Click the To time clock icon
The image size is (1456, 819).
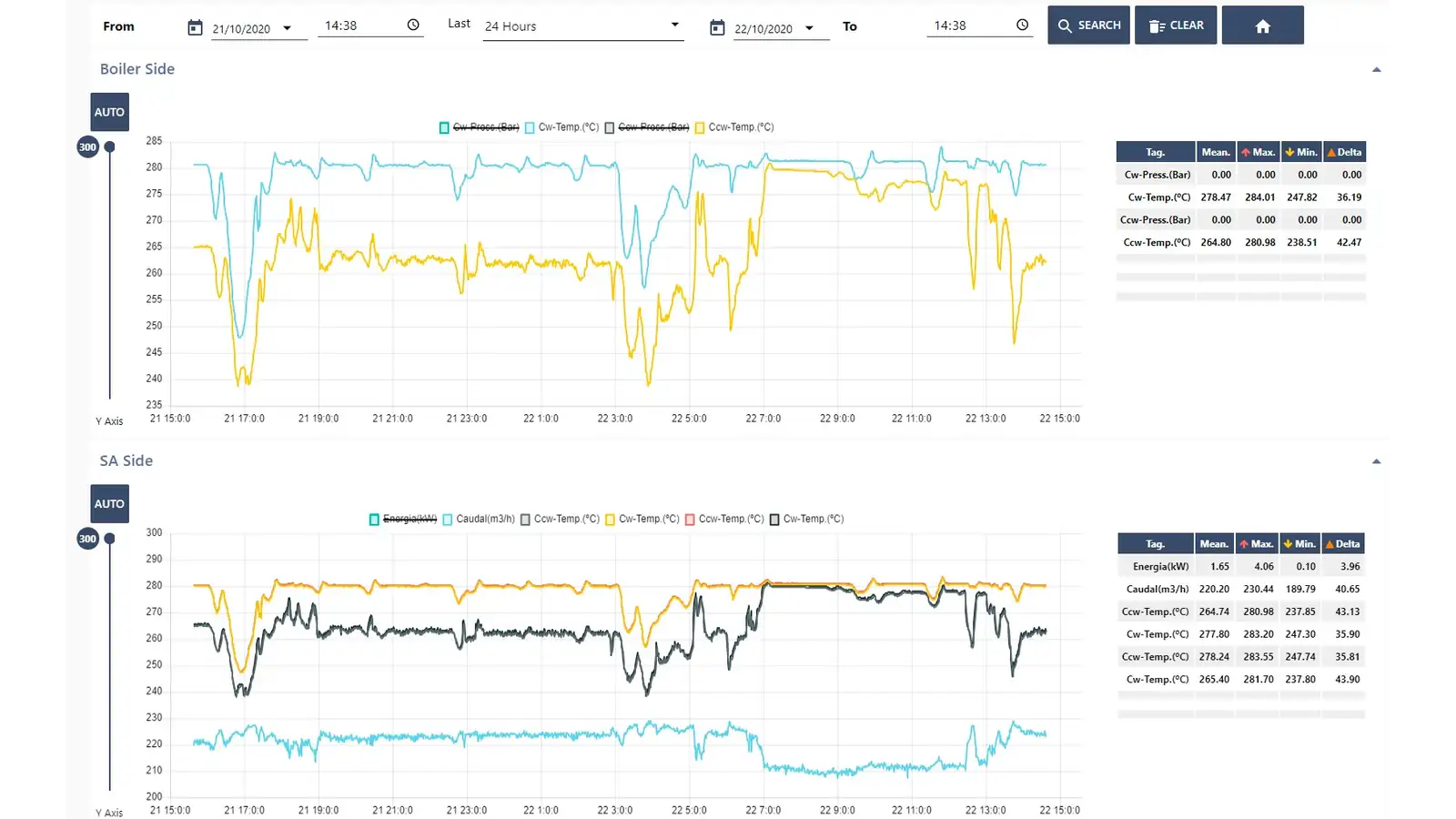[x=1022, y=25]
